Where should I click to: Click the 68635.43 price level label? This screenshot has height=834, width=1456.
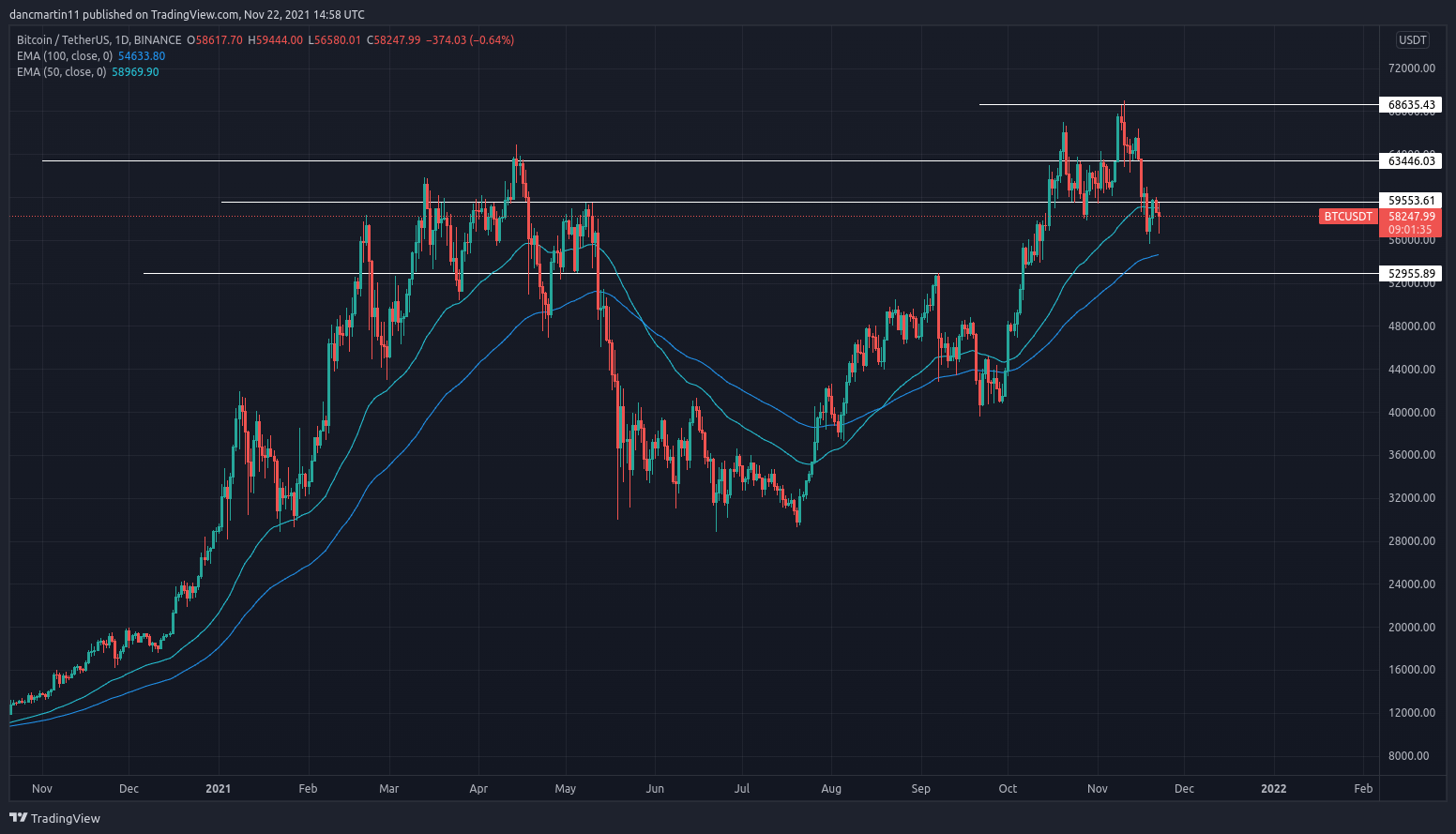click(x=1411, y=105)
